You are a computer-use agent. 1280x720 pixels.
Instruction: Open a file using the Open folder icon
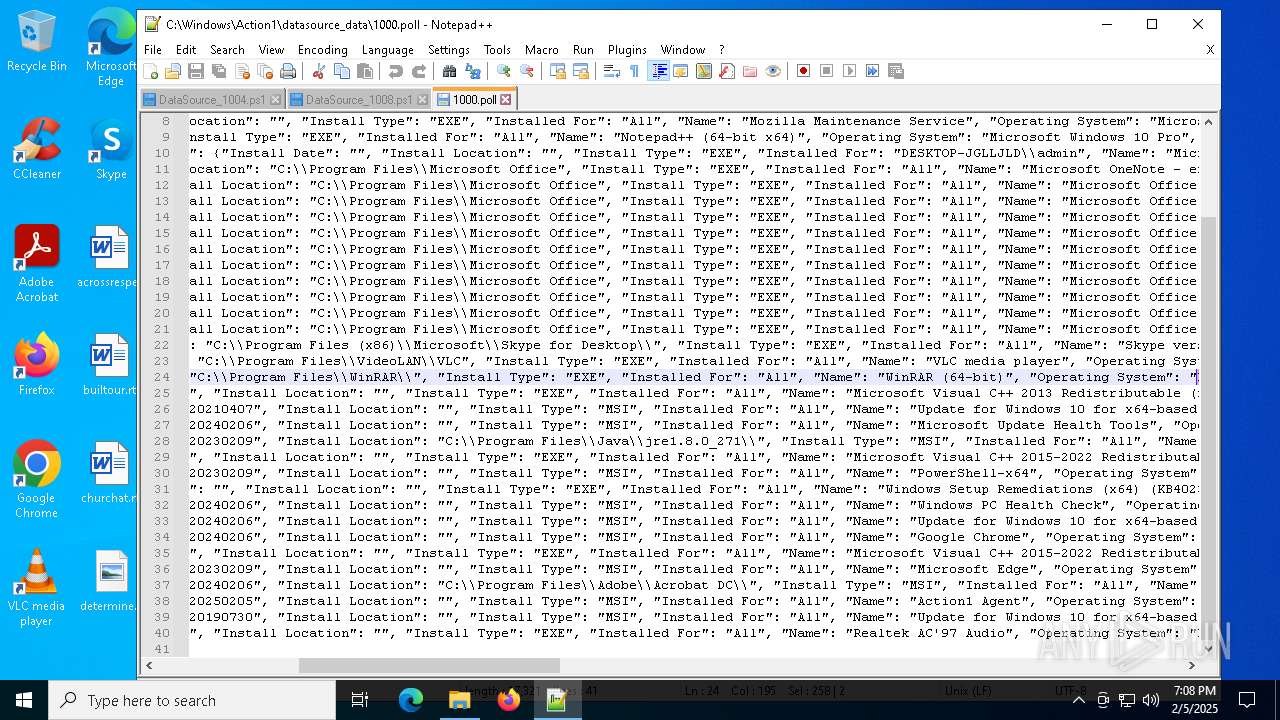pos(173,71)
